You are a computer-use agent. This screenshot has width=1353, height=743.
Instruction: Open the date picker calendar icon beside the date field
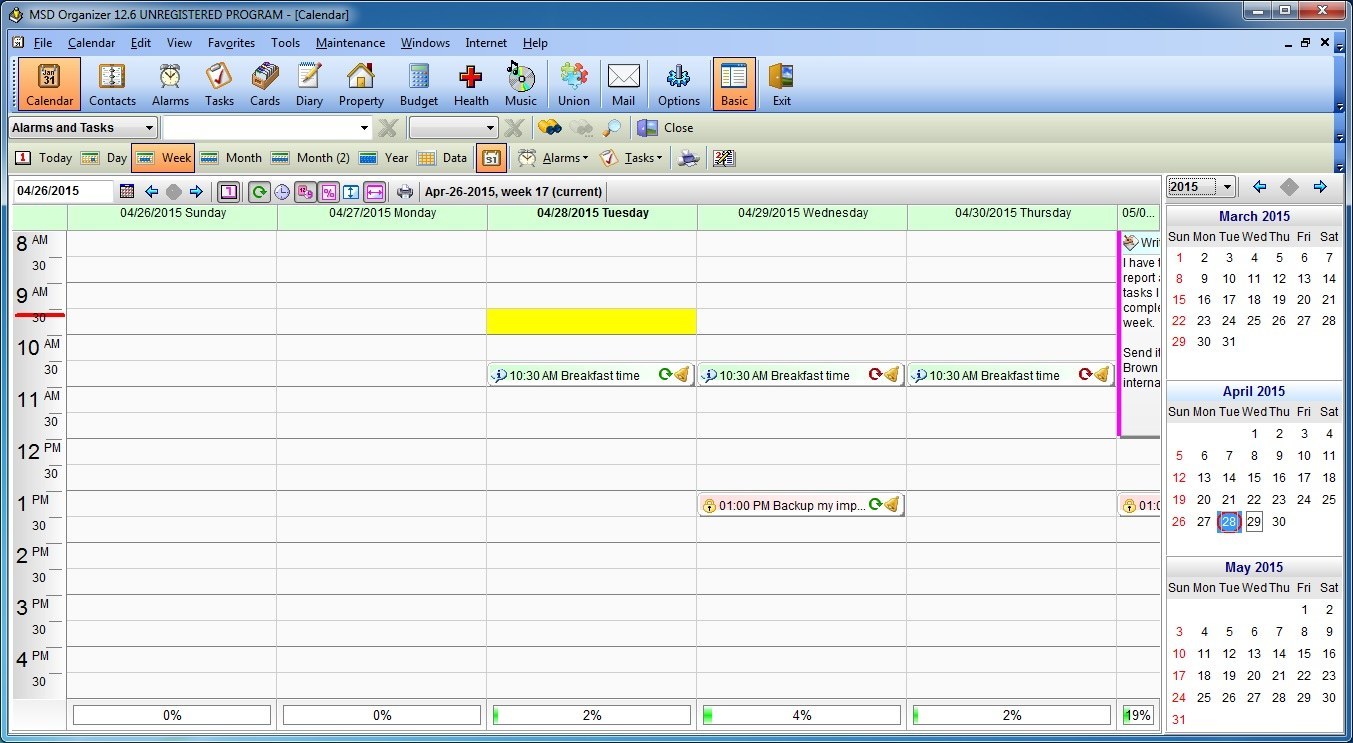[127, 191]
